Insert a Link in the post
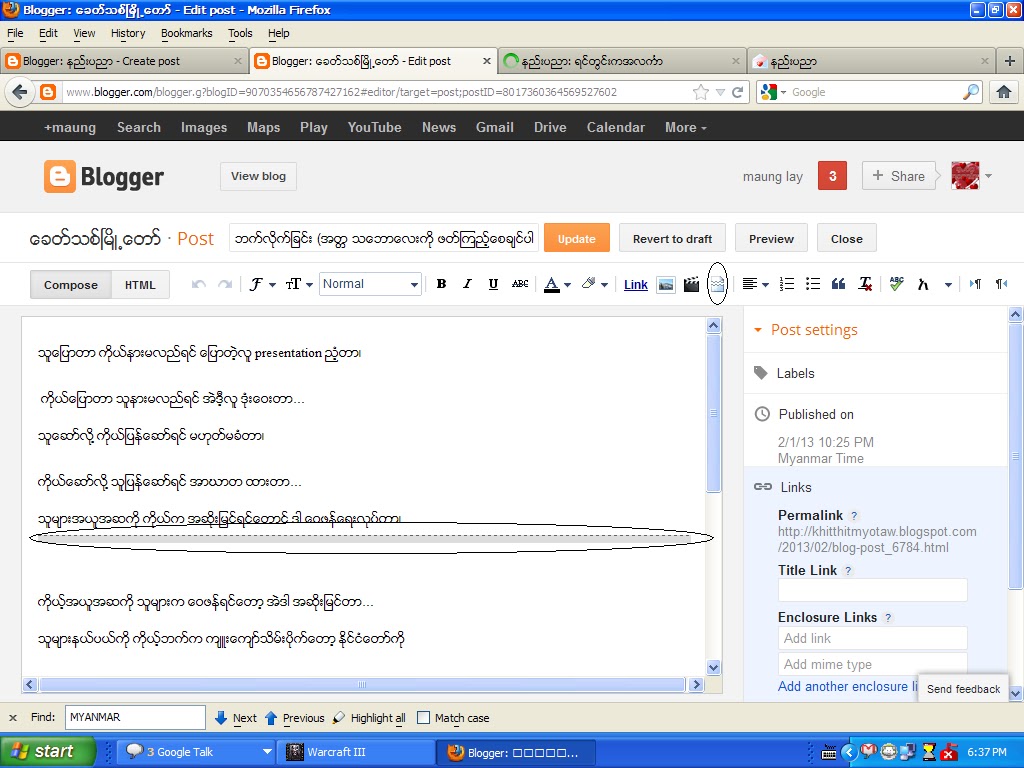 click(x=635, y=285)
